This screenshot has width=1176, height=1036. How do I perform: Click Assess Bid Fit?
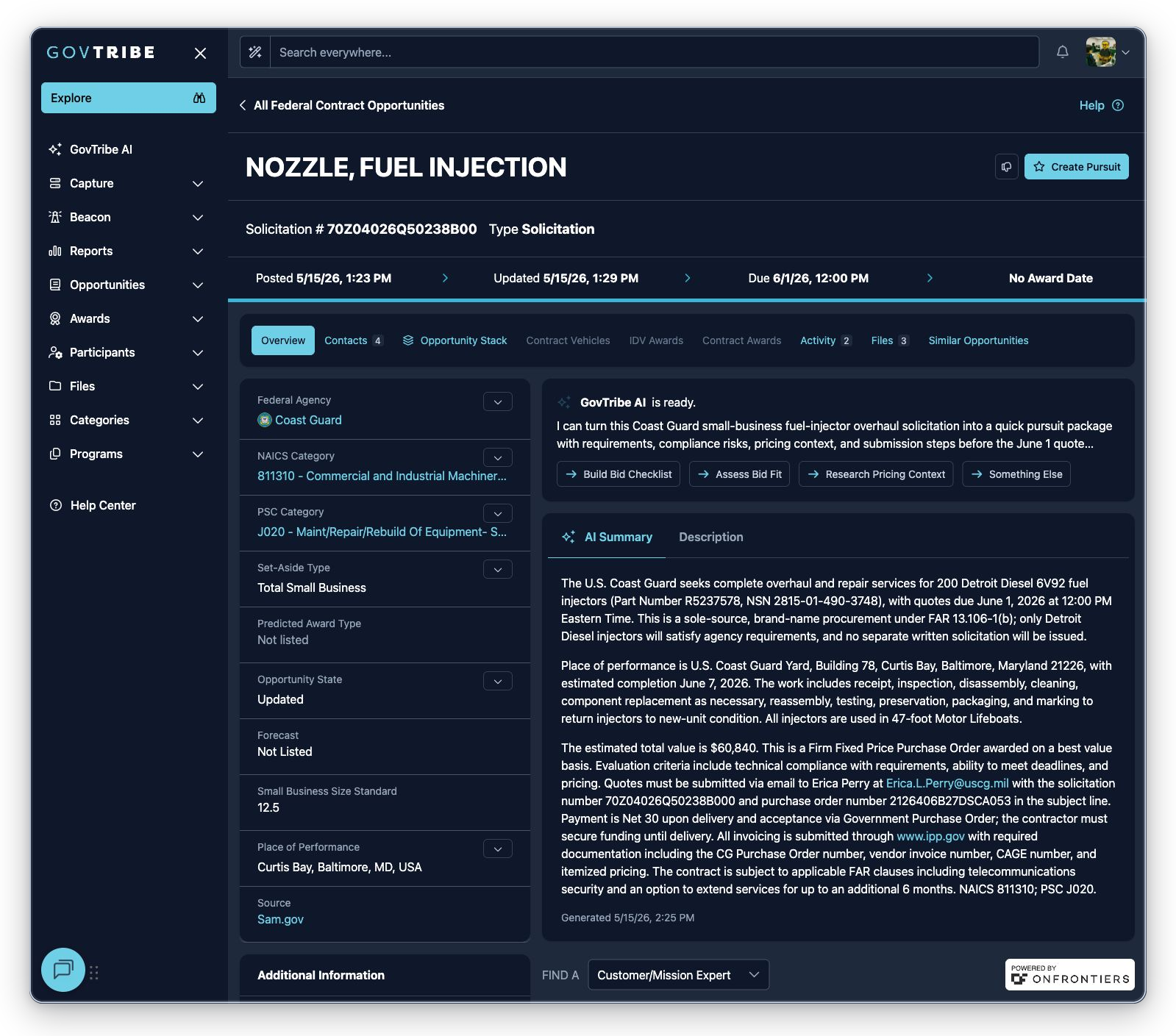[x=739, y=474]
